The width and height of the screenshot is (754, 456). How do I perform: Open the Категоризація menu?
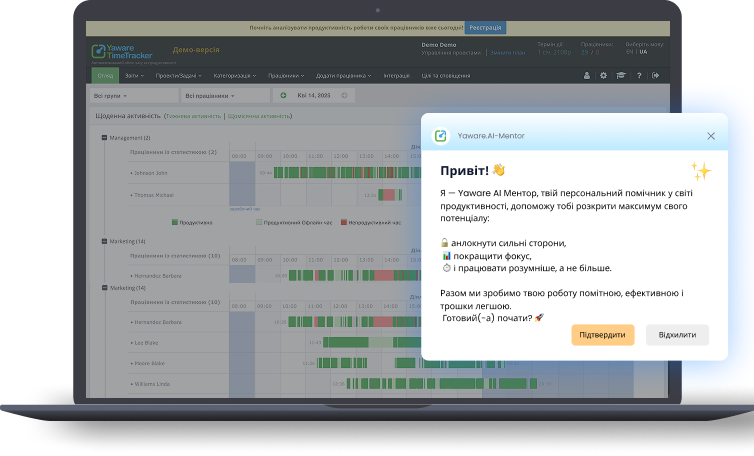click(235, 76)
